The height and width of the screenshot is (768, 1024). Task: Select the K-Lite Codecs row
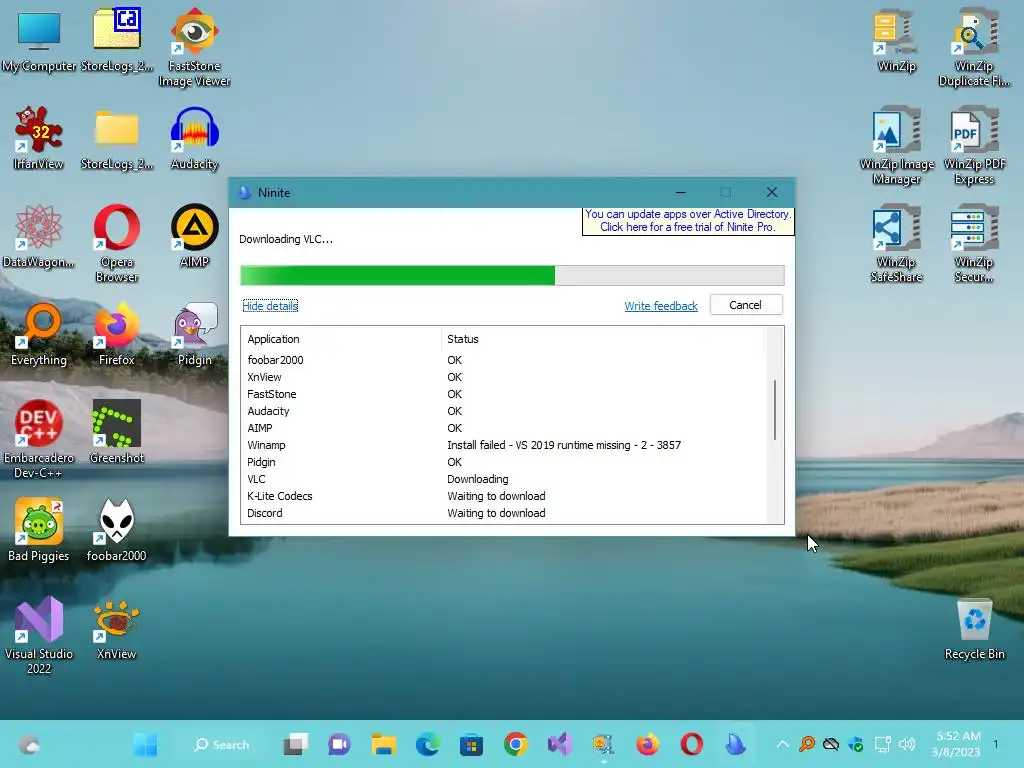(x=503, y=496)
